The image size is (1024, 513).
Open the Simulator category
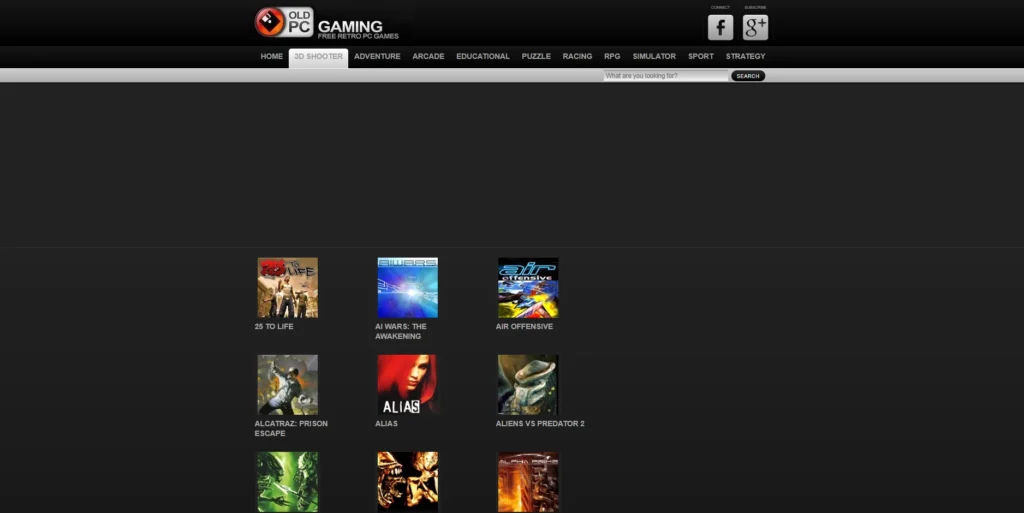tap(654, 57)
